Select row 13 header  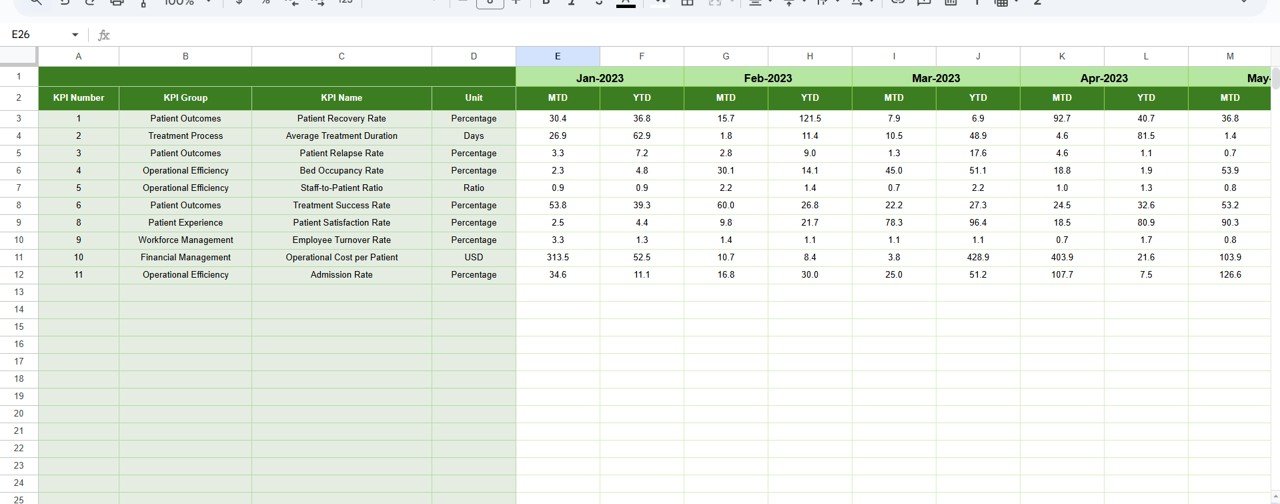[x=19, y=292]
